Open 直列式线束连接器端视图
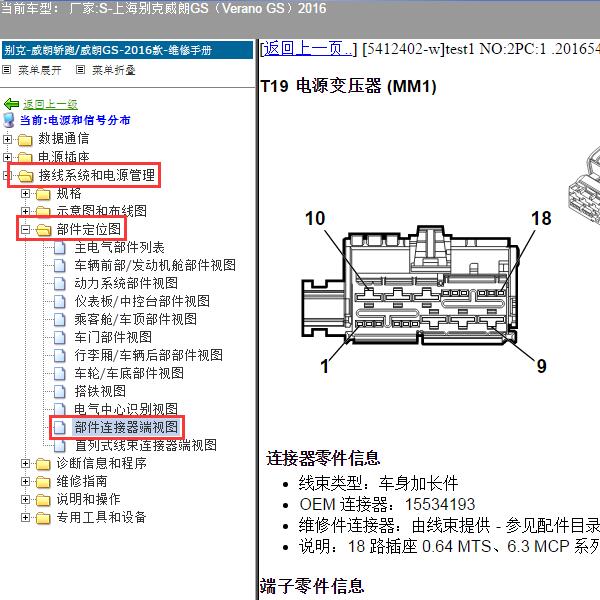This screenshot has width=600, height=600. (146, 445)
